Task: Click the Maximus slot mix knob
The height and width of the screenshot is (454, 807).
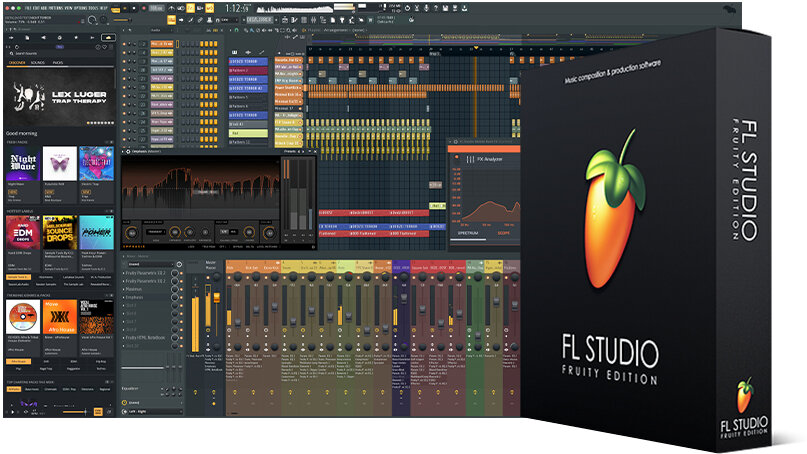Action: coord(175,289)
